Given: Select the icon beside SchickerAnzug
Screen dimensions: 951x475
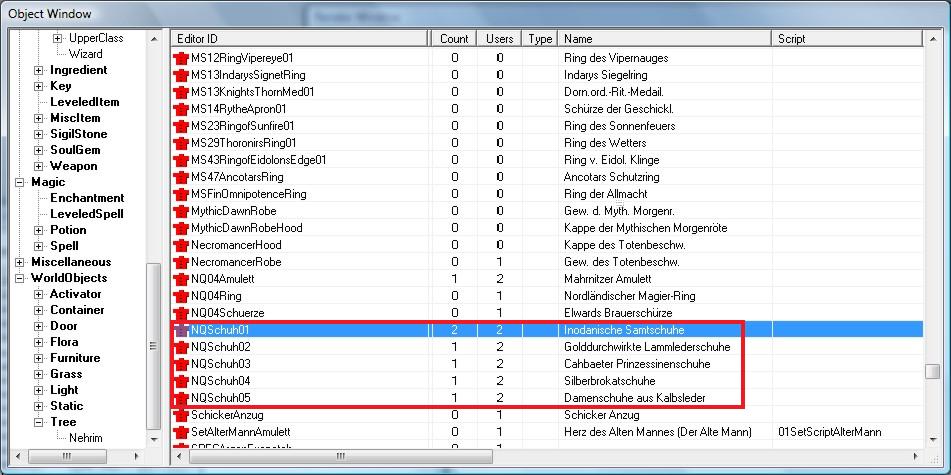Looking at the screenshot, I should (x=182, y=415).
